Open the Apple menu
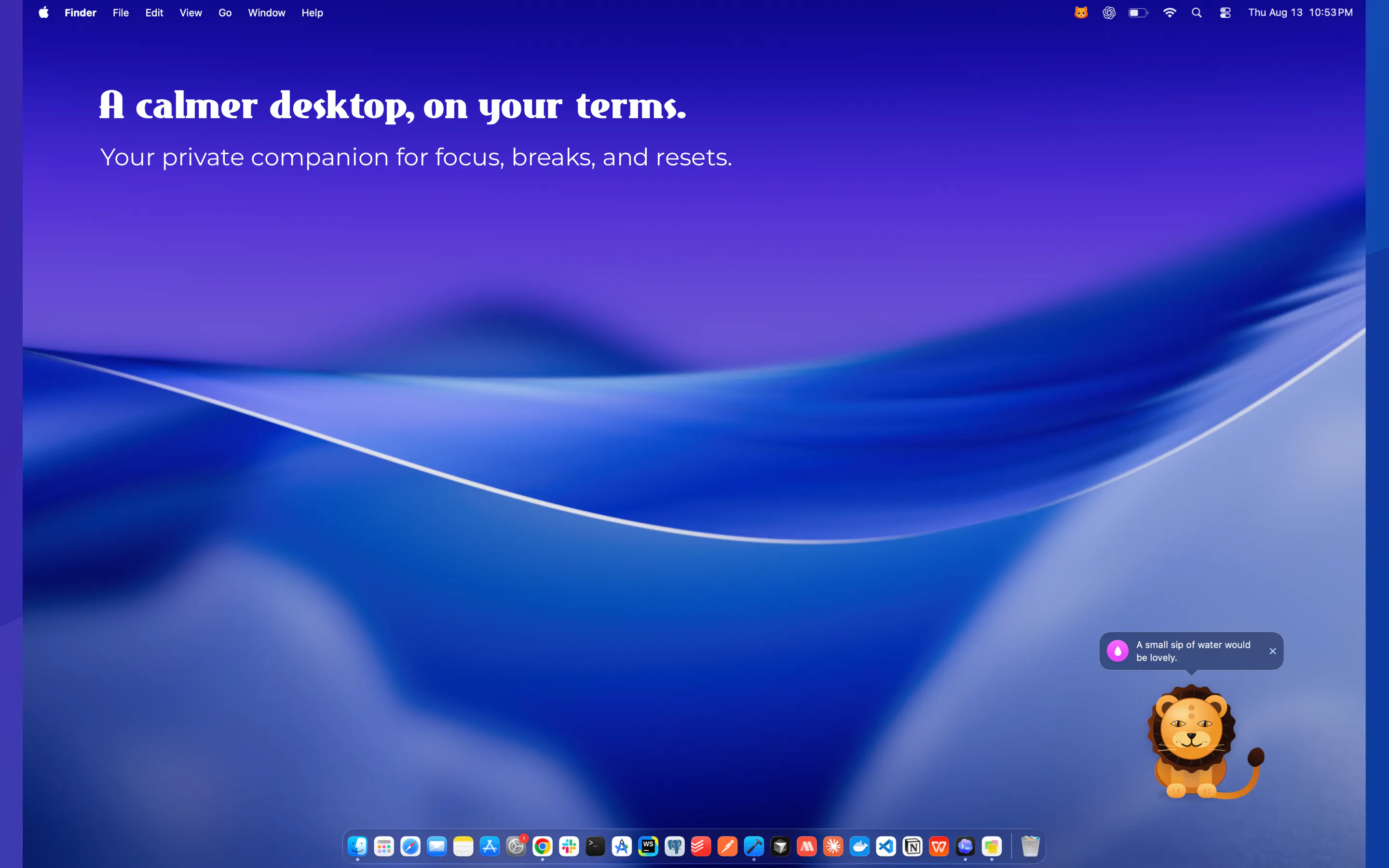 (x=43, y=13)
